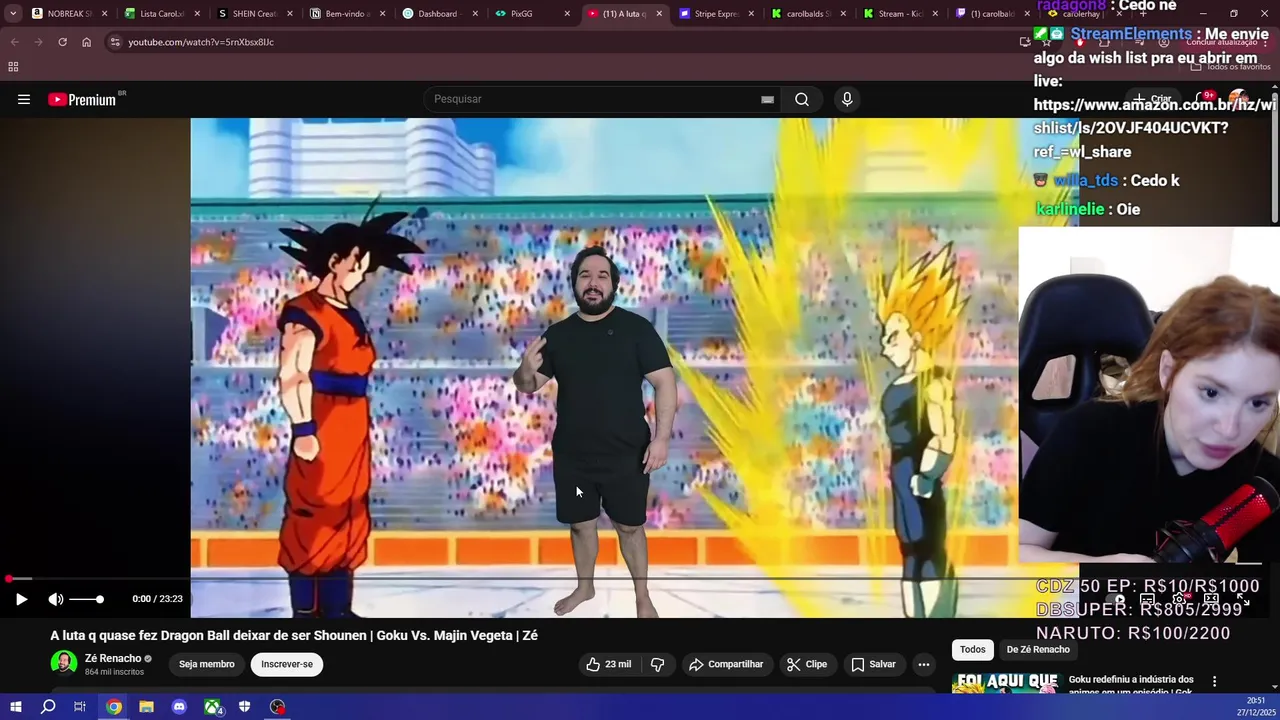Image resolution: width=1280 pixels, height=720 pixels.
Task: Unsubscribe via the Inscrever-se button
Action: pos(287,664)
